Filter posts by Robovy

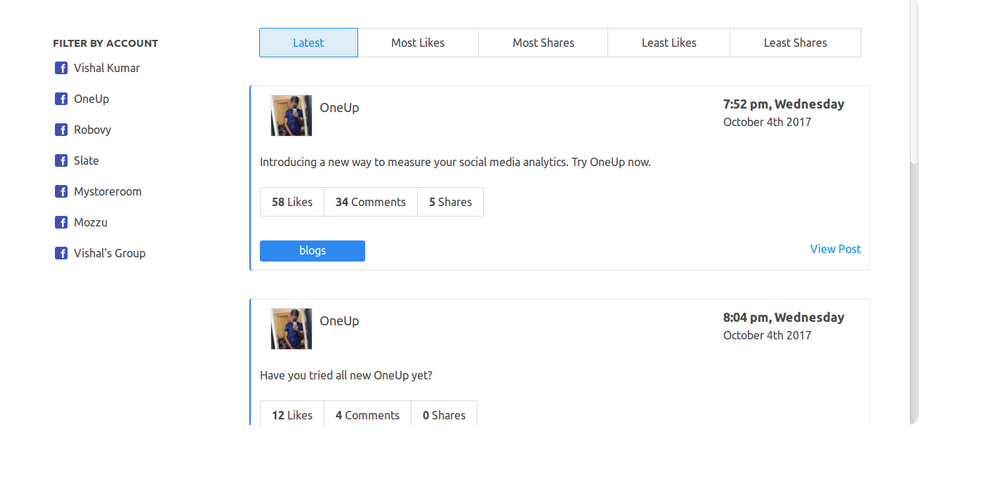tap(92, 130)
